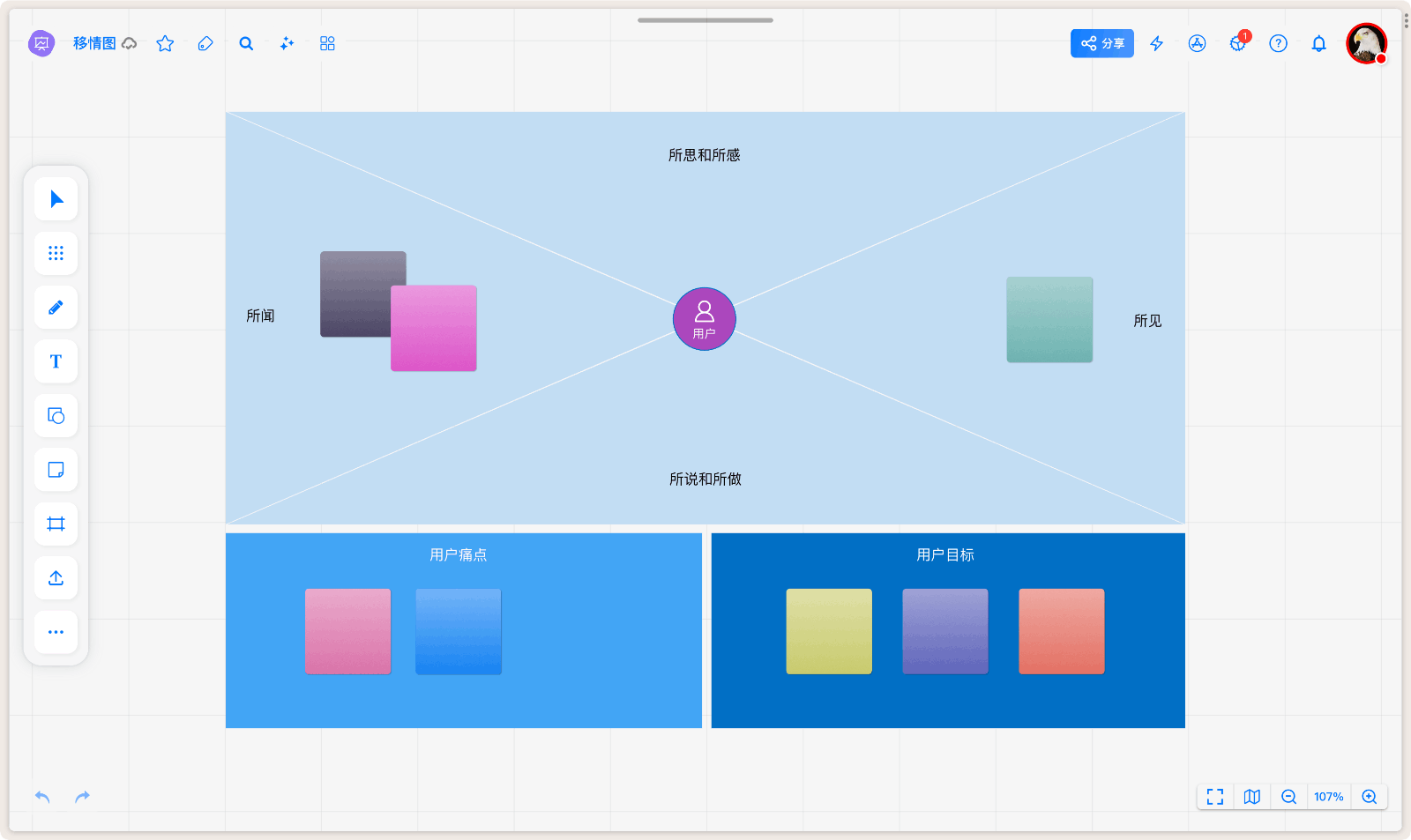This screenshot has height=840, width=1411.
Task: Choose the shapes tool
Action: pyautogui.click(x=56, y=416)
